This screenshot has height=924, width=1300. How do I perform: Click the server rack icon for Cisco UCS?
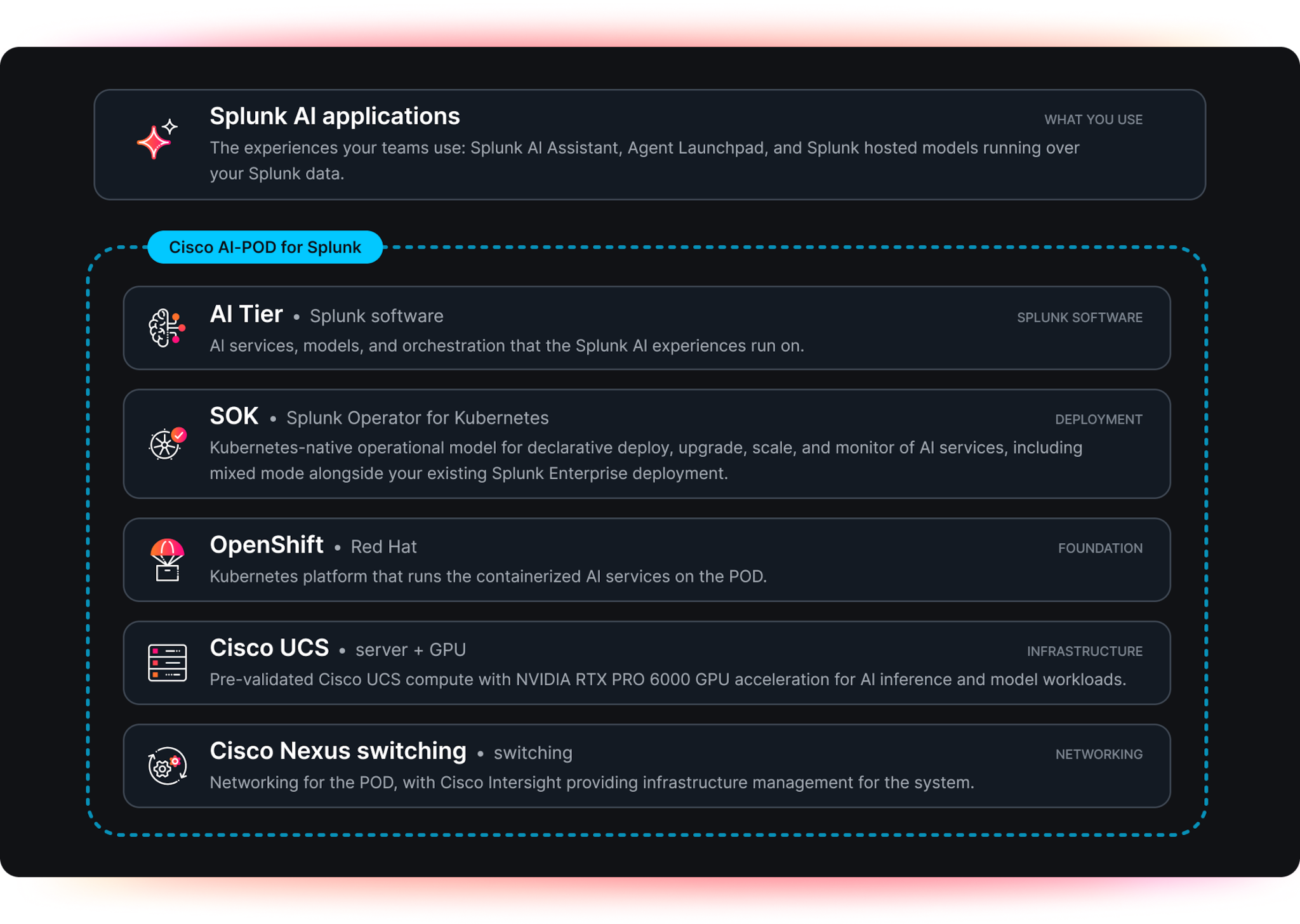pos(167,663)
